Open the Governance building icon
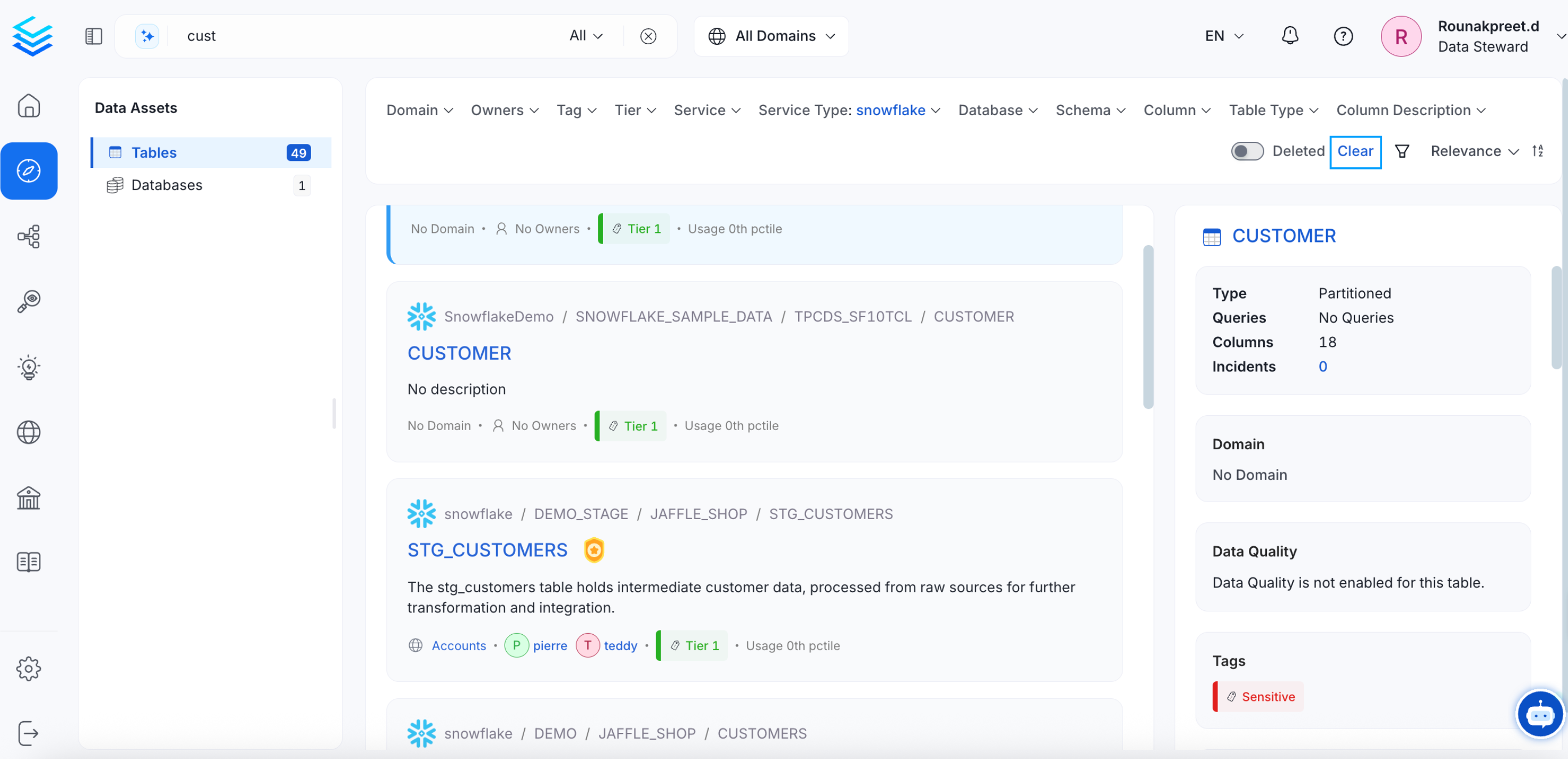 click(x=29, y=498)
